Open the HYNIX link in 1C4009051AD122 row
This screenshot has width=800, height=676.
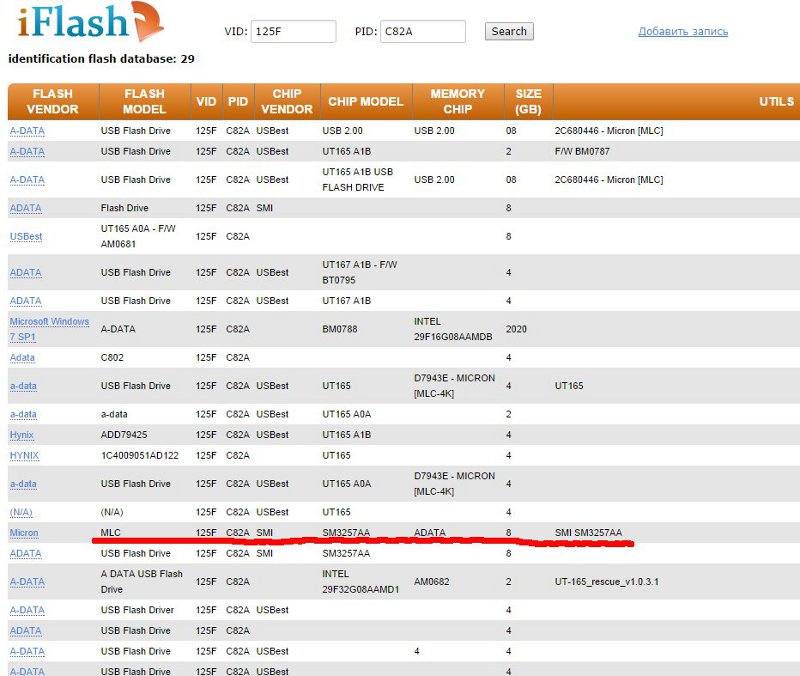tap(24, 456)
